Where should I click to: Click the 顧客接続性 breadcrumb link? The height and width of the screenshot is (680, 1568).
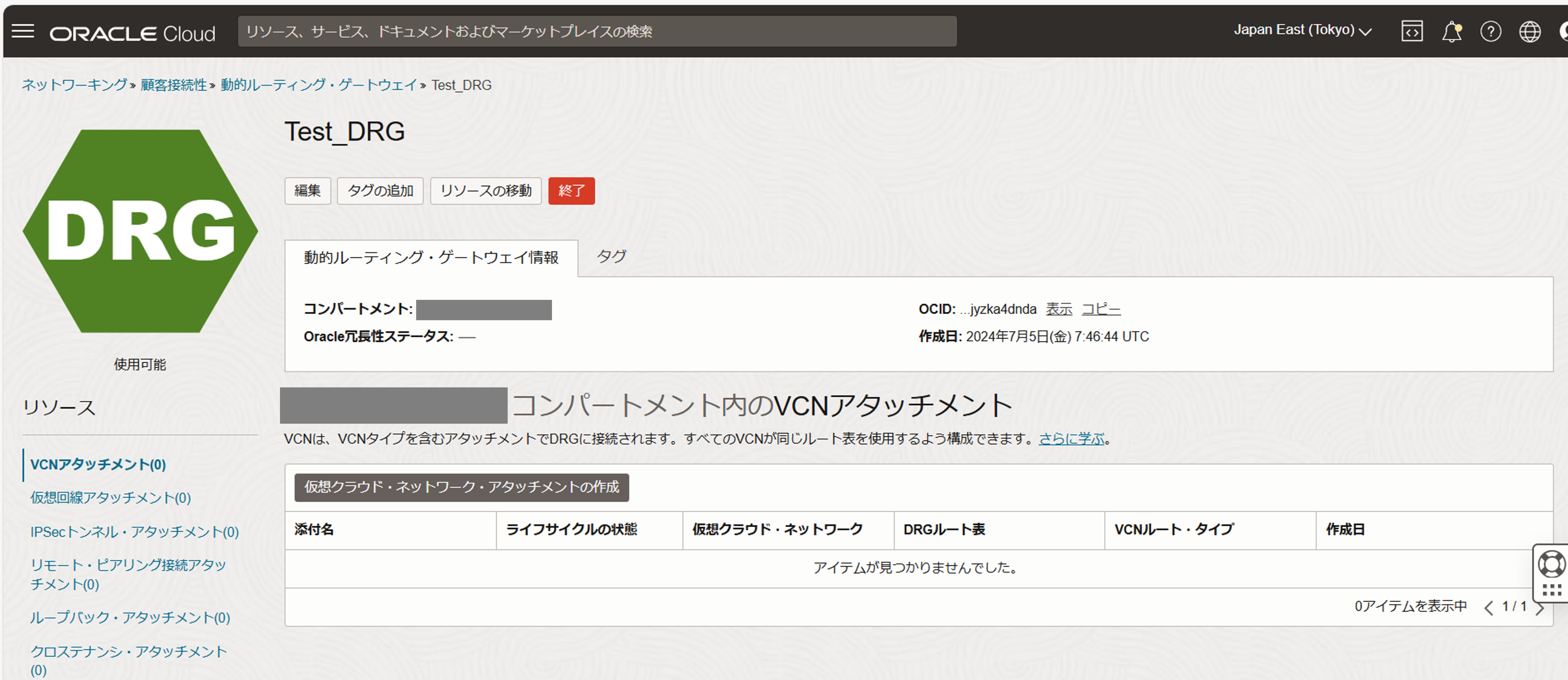pyautogui.click(x=174, y=85)
